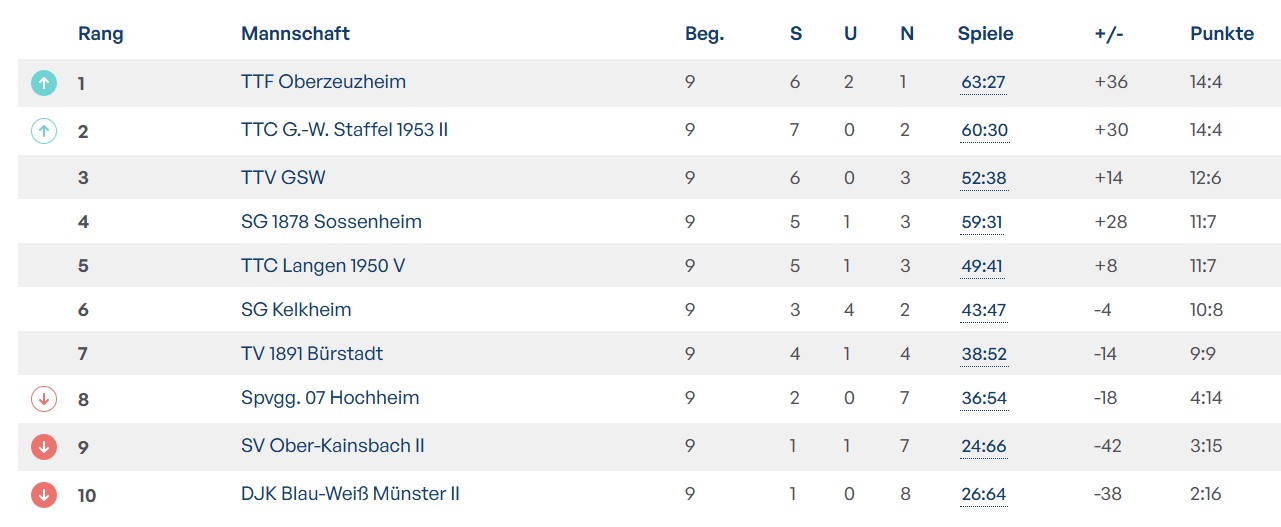Click the Mannschaft column header
This screenshot has width=1281, height=527.
tap(295, 33)
